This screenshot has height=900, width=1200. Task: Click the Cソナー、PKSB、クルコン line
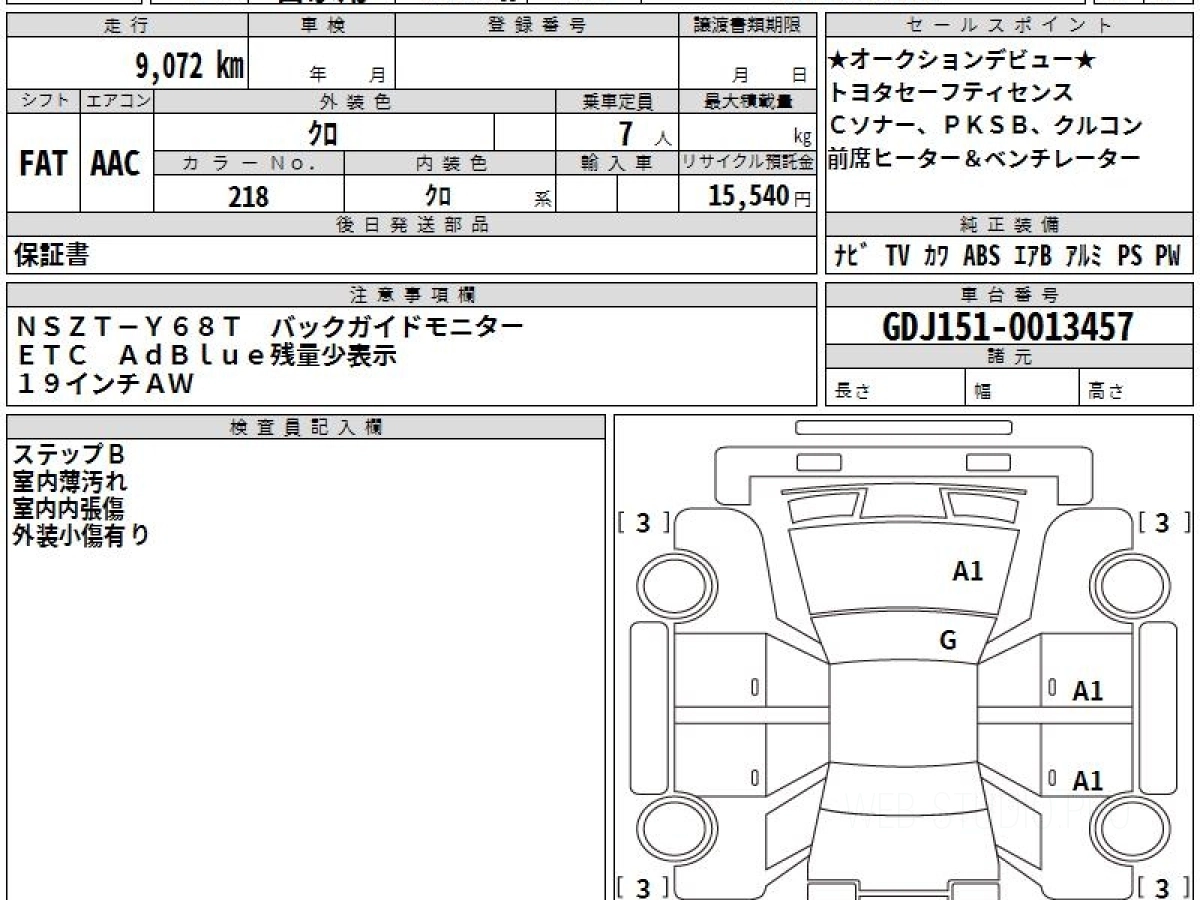(x=986, y=126)
